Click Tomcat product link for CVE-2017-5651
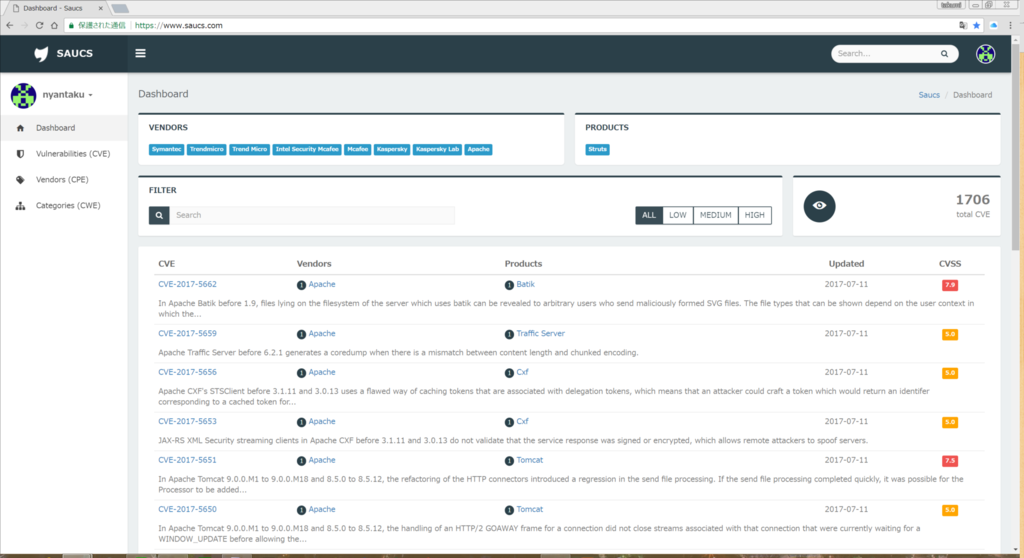 tap(530, 460)
